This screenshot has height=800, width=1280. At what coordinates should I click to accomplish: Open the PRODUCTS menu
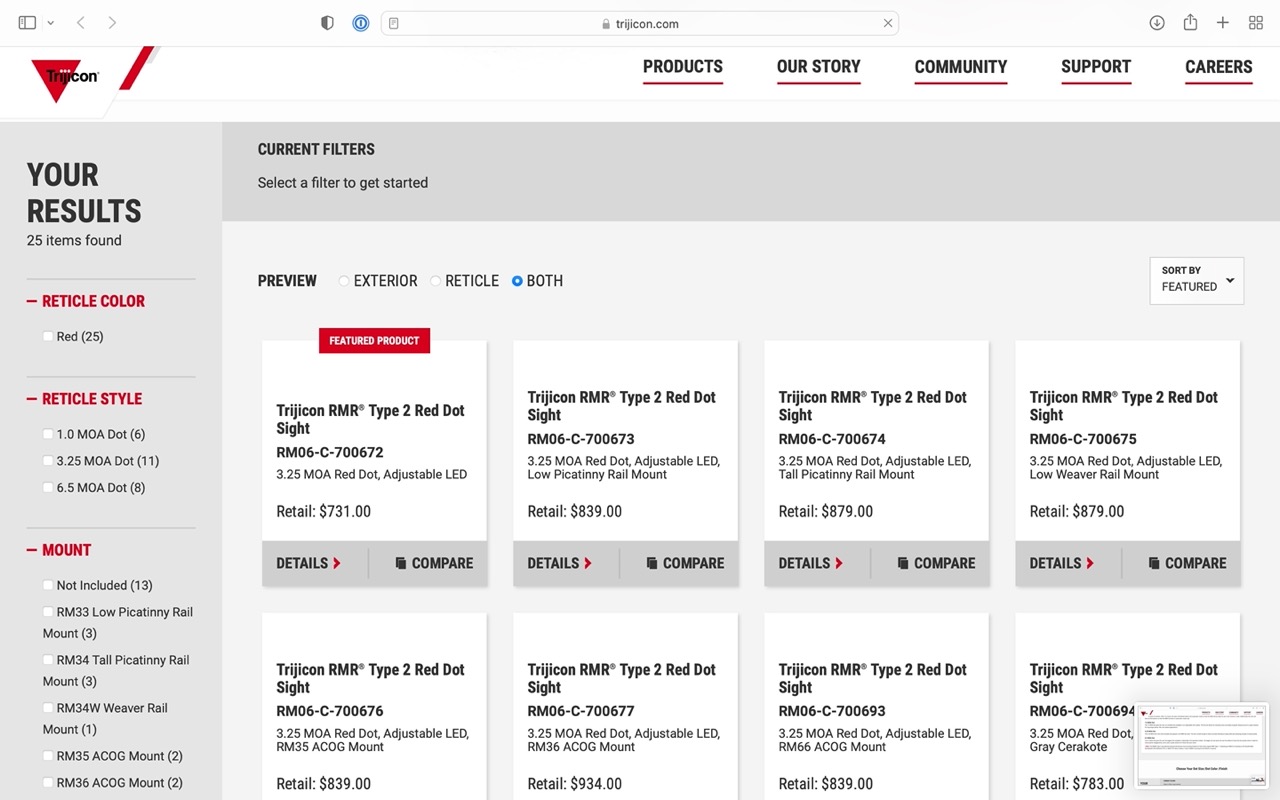(x=683, y=67)
